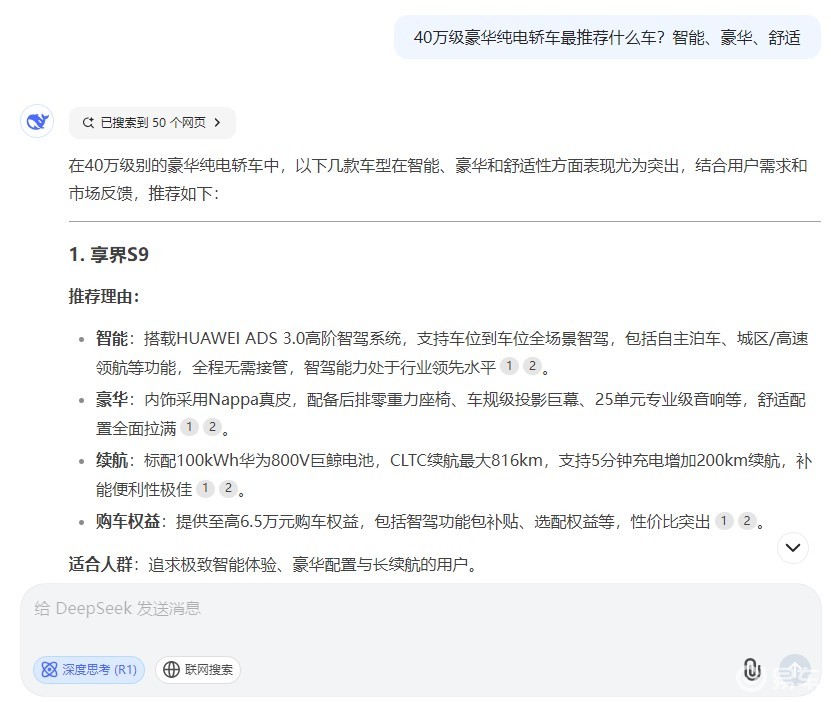Screen dimensions: 831x702
Task: Click the heading 1. 享界S9
Action: (109, 255)
